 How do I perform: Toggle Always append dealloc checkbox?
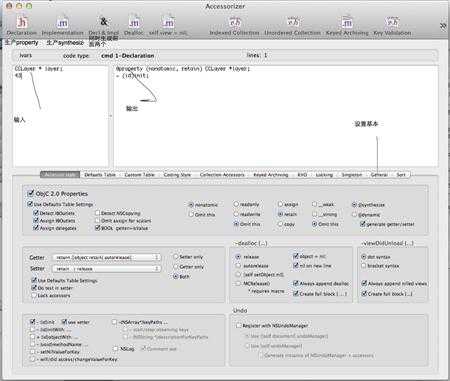[x=295, y=283]
